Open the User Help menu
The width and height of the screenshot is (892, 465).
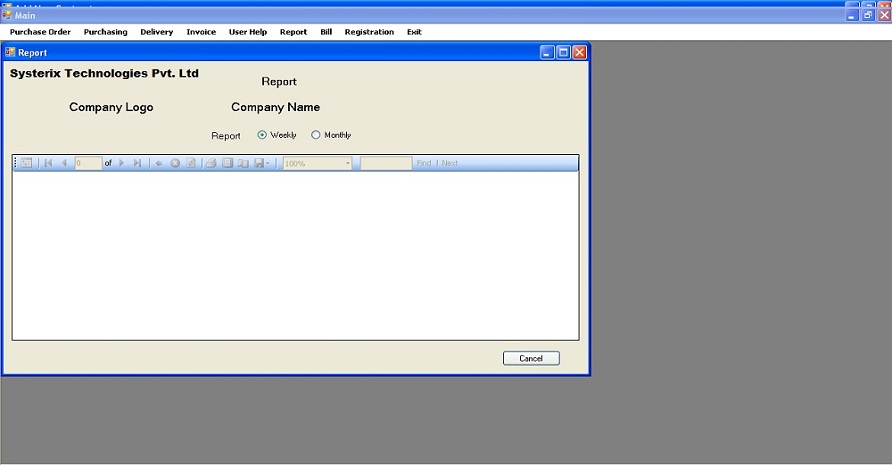pyautogui.click(x=247, y=32)
